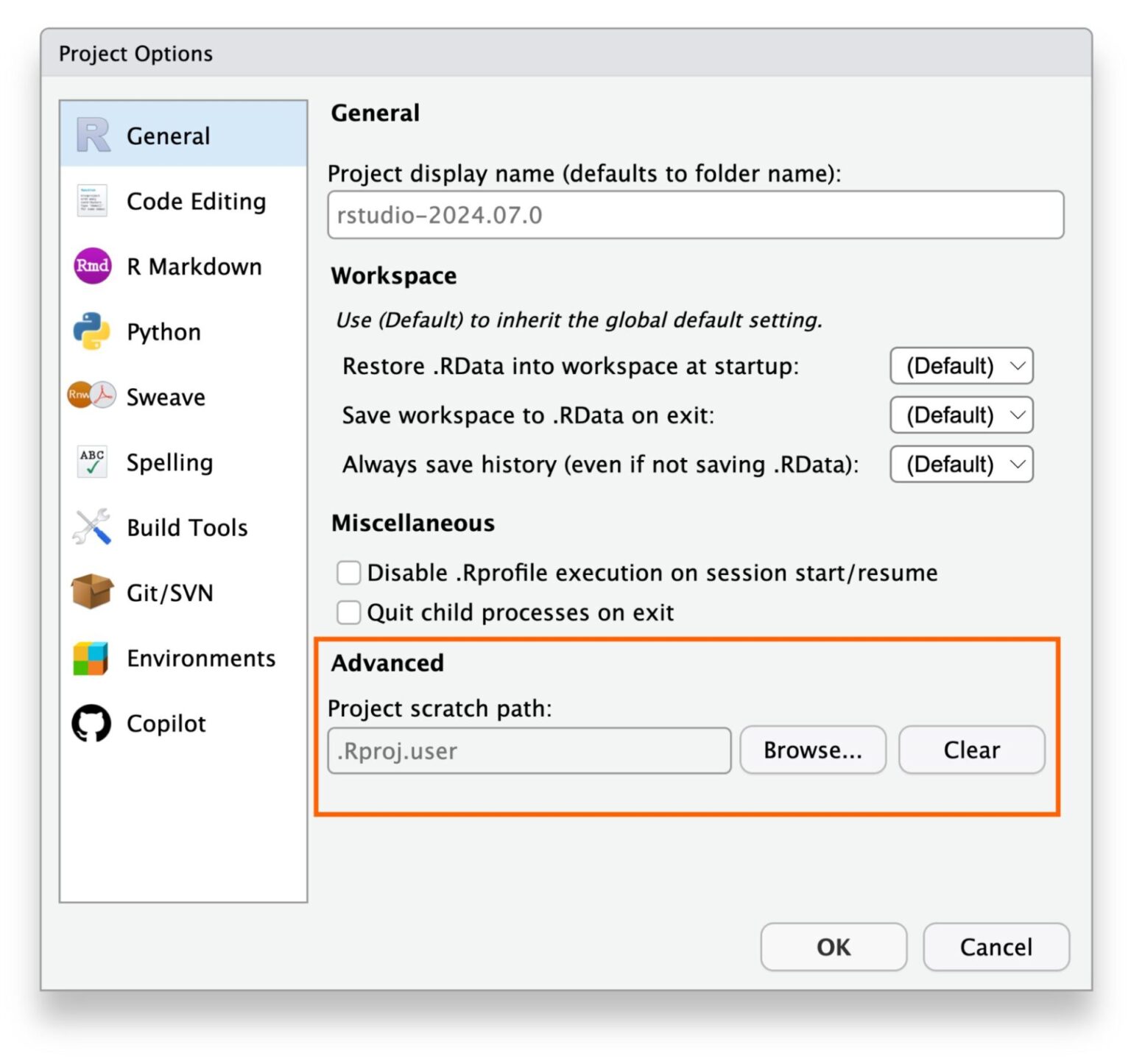Enable Disable .Rprofile execution on session start

coord(348,572)
